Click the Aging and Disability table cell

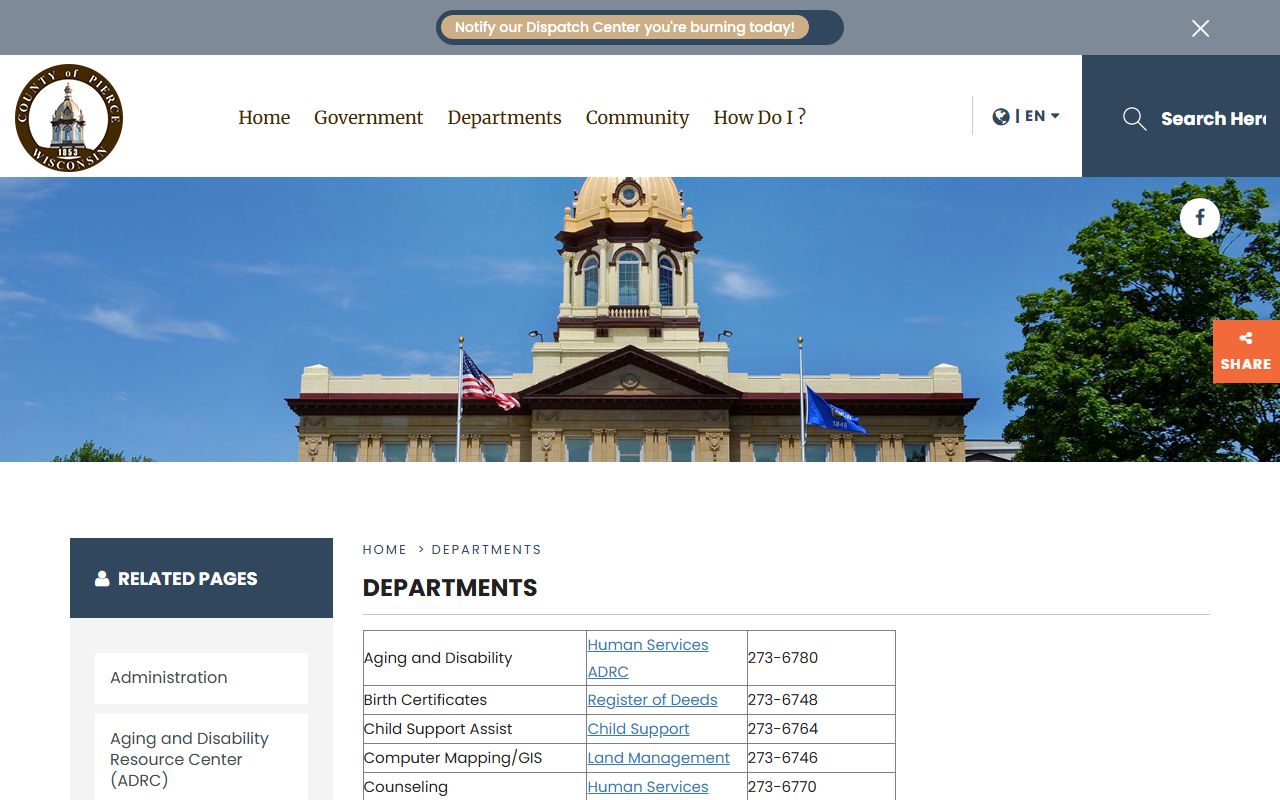coord(475,658)
